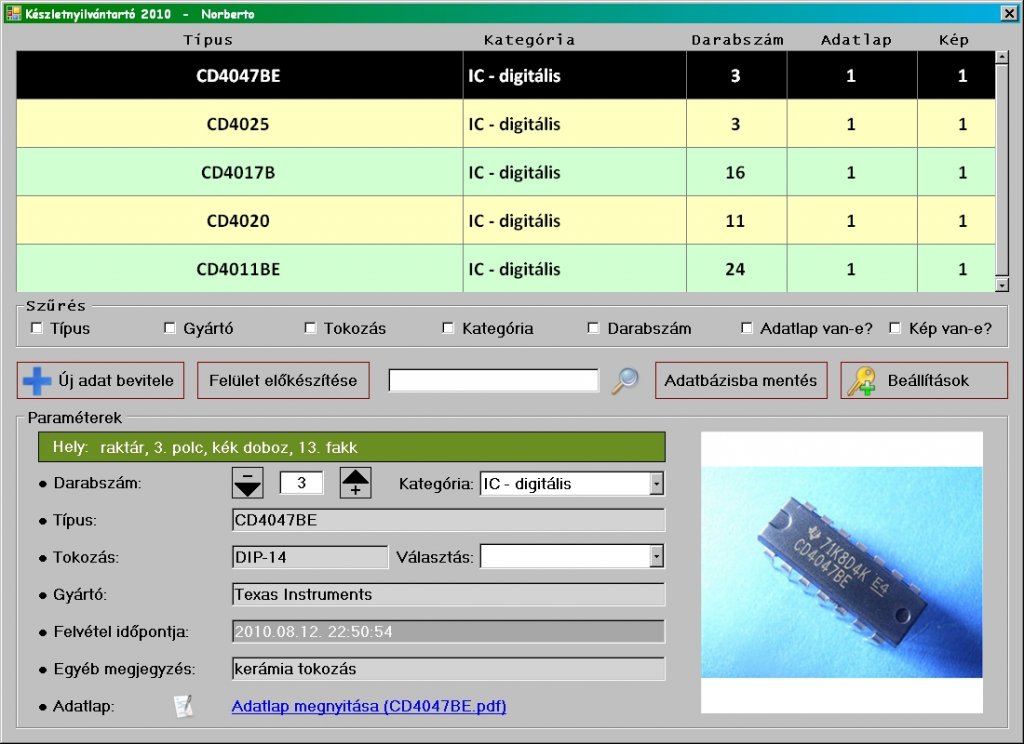Click the Adatlap column header
This screenshot has height=744, width=1024.
pos(856,40)
